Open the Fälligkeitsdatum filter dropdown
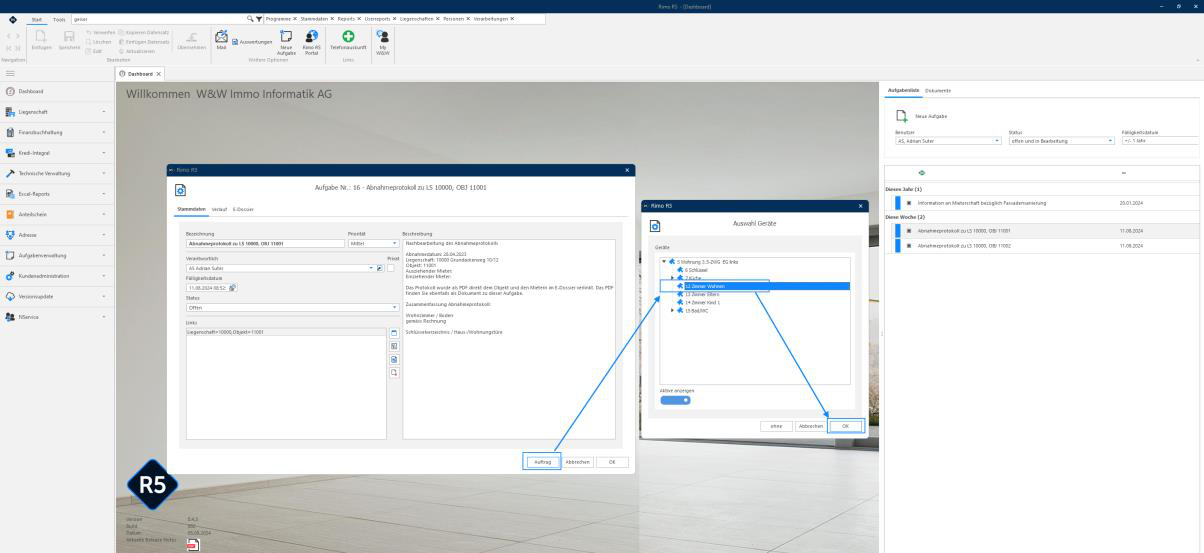The height and width of the screenshot is (553, 1204). tap(1162, 141)
